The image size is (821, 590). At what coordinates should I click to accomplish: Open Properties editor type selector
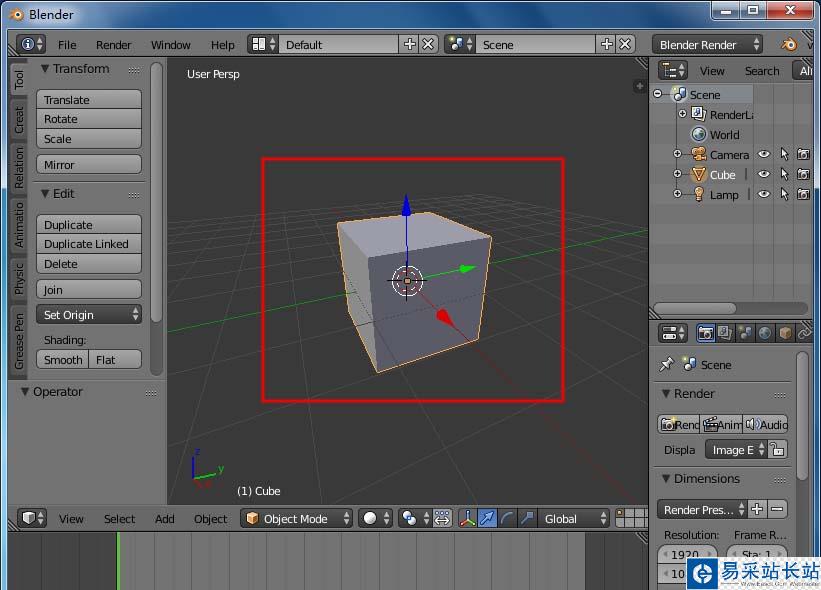point(672,333)
